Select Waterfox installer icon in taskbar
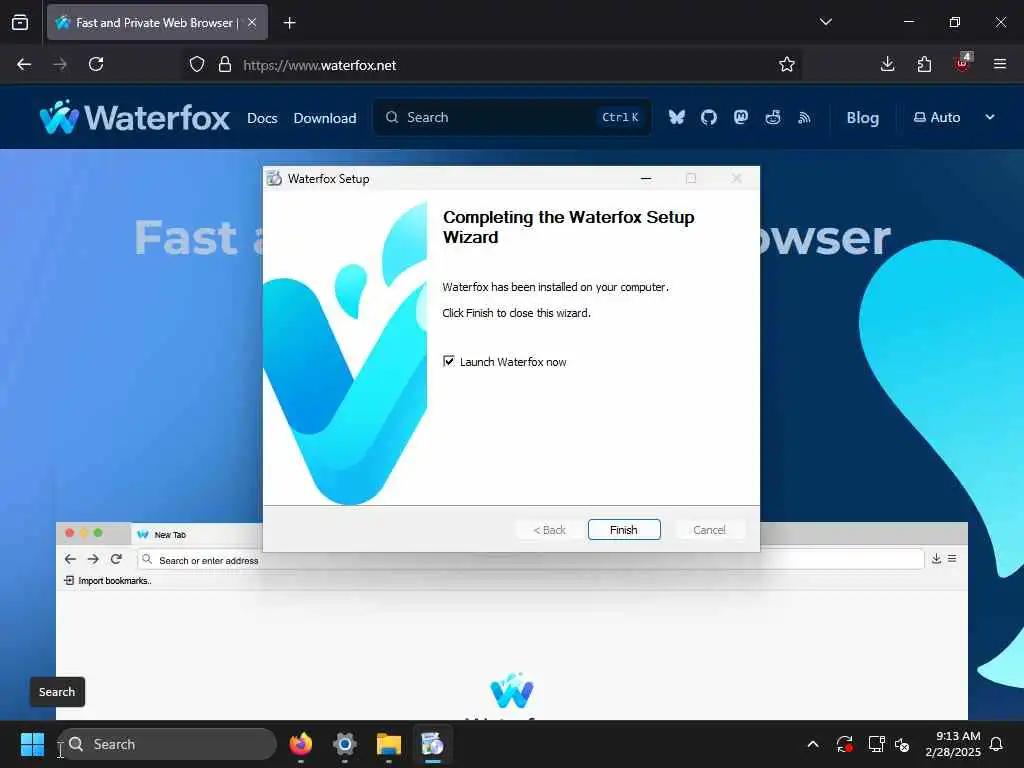 432,744
